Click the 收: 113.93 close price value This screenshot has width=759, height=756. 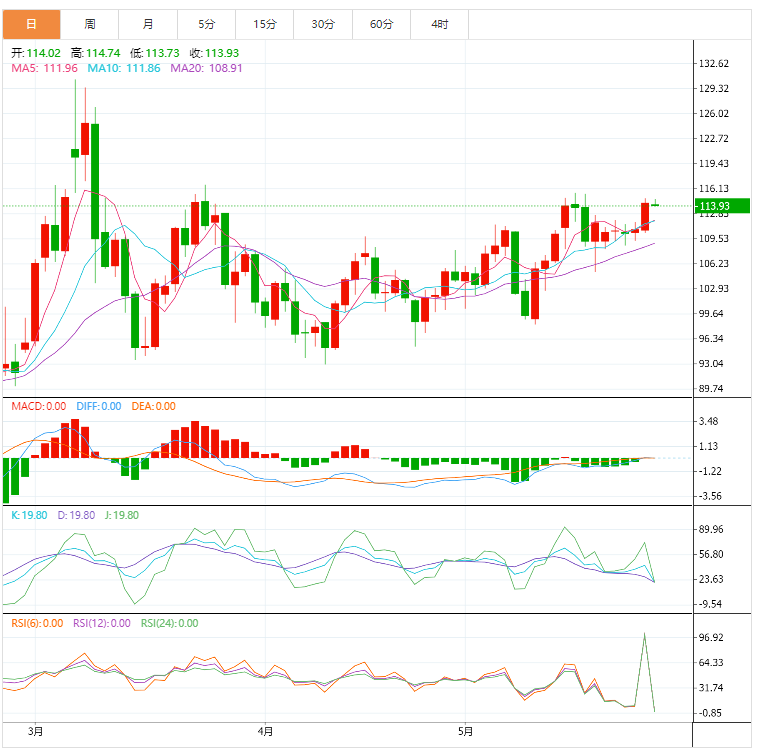pyautogui.click(x=214, y=53)
